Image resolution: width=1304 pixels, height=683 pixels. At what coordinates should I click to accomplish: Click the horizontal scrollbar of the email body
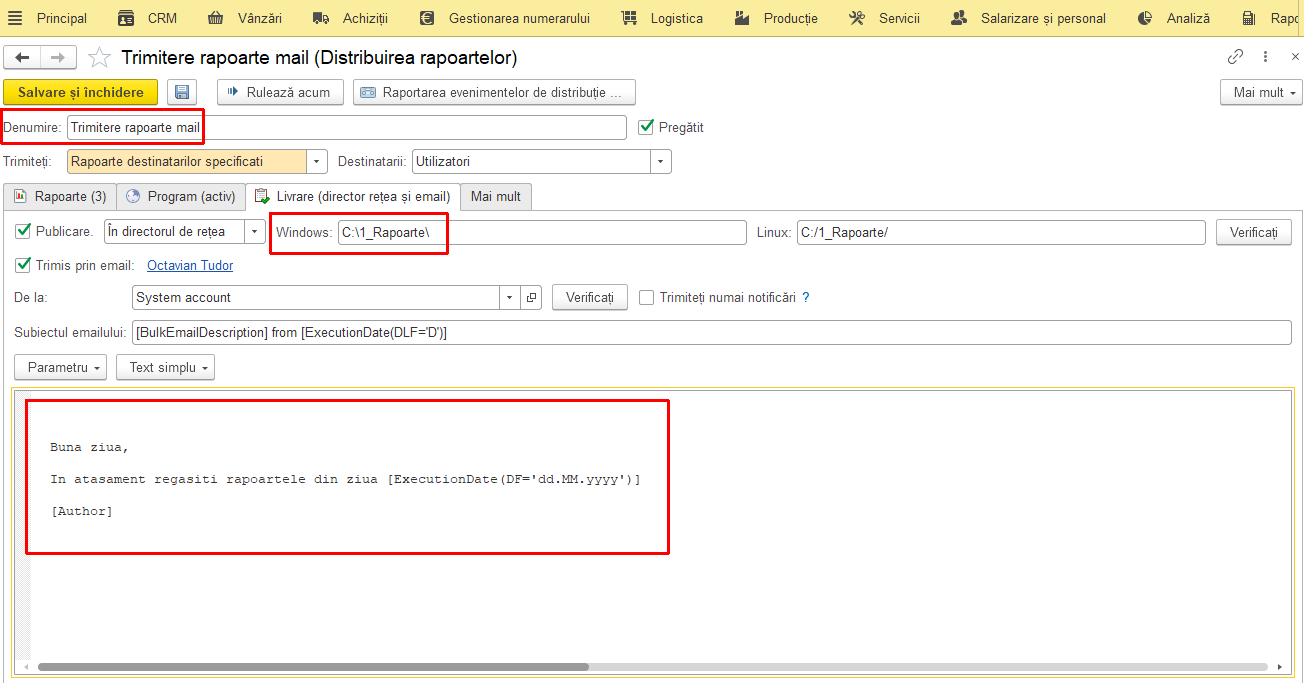point(313,667)
